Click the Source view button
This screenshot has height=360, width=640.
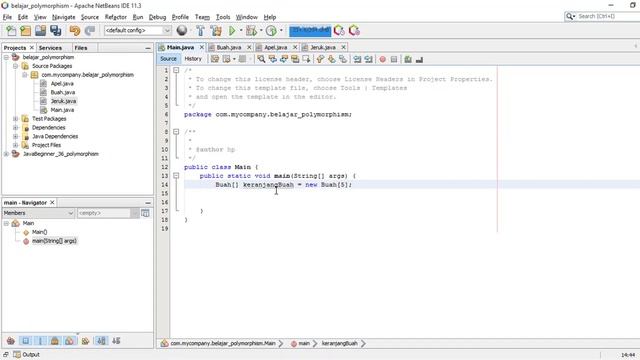168,59
